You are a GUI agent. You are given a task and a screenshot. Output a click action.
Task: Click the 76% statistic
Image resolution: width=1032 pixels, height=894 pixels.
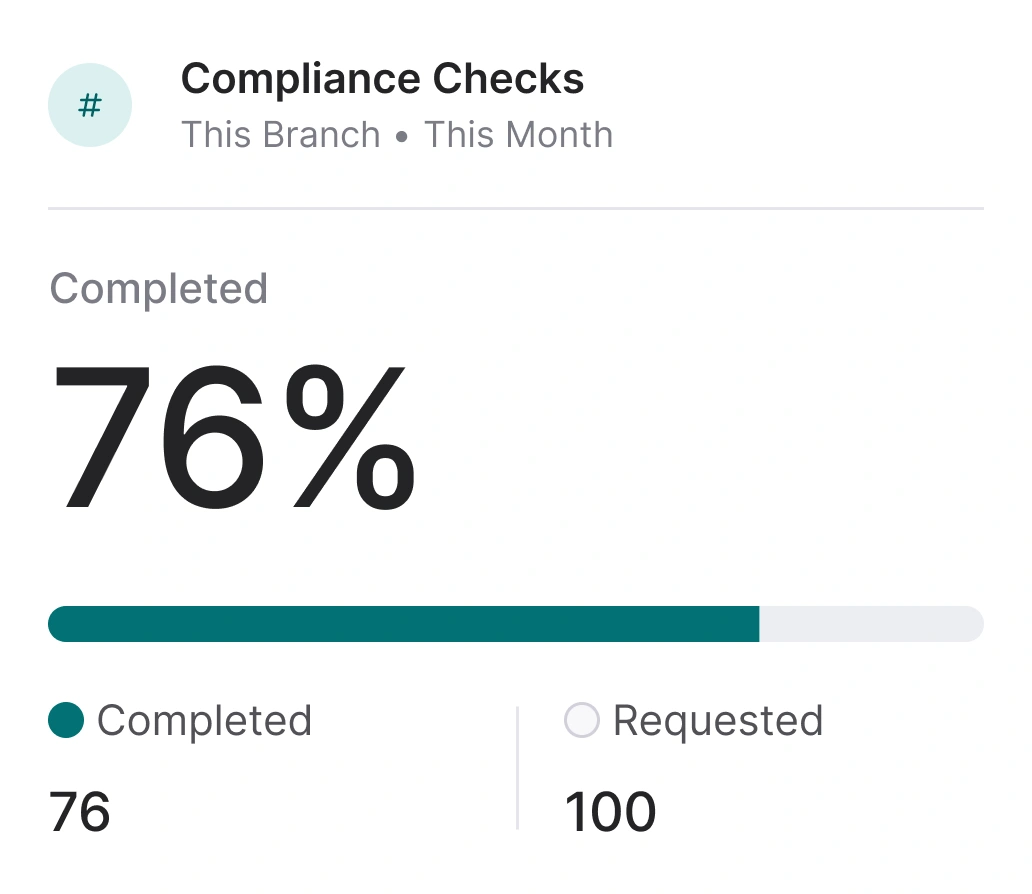235,435
